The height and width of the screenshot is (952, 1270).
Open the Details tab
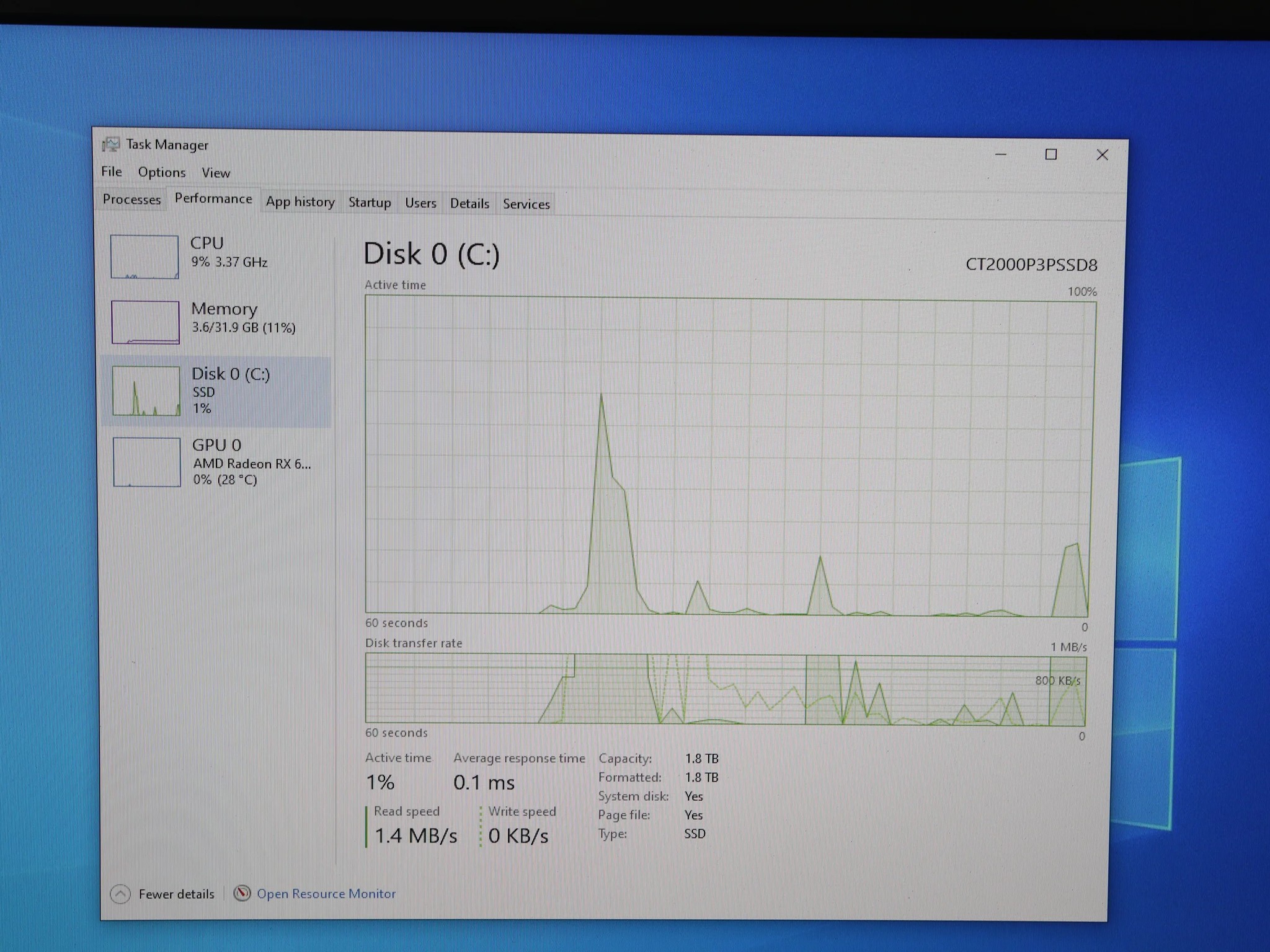pyautogui.click(x=469, y=203)
